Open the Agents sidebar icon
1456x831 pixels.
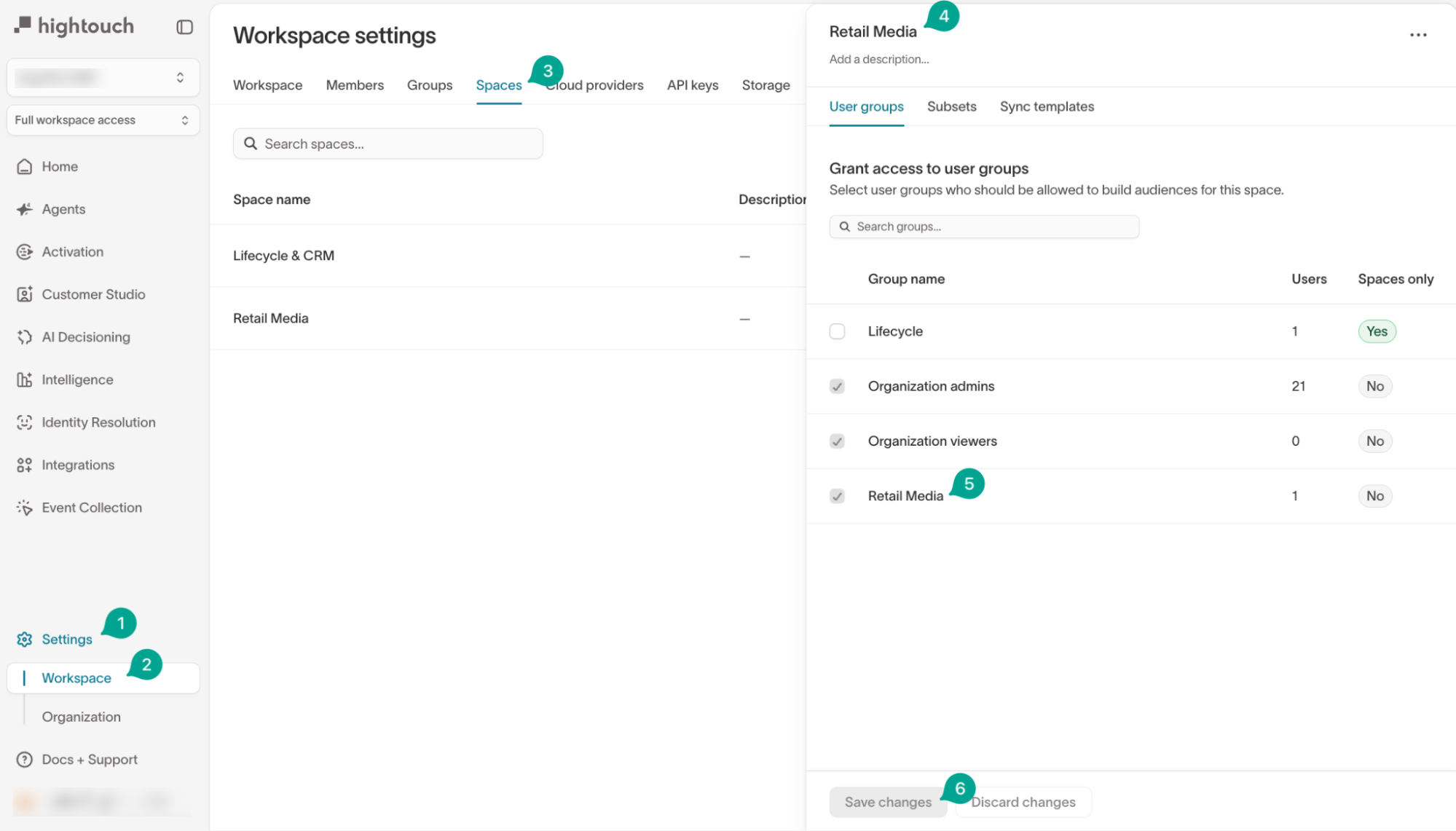(25, 210)
